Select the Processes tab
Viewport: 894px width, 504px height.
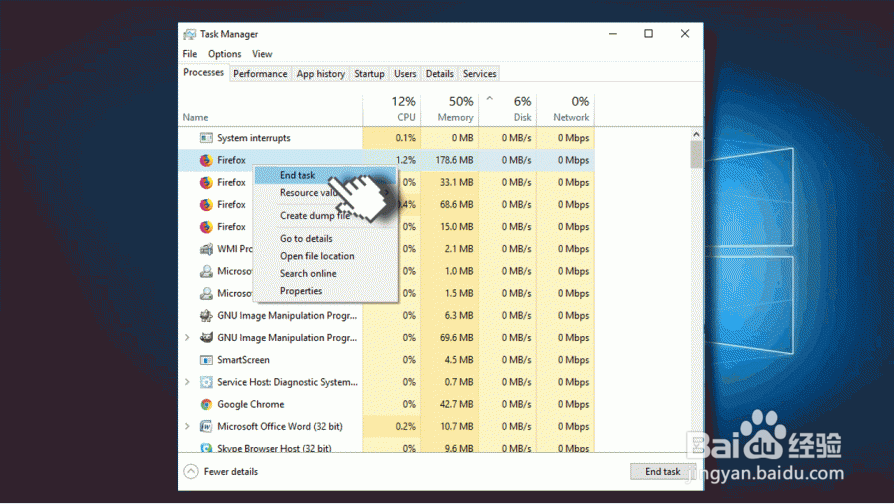click(x=204, y=72)
